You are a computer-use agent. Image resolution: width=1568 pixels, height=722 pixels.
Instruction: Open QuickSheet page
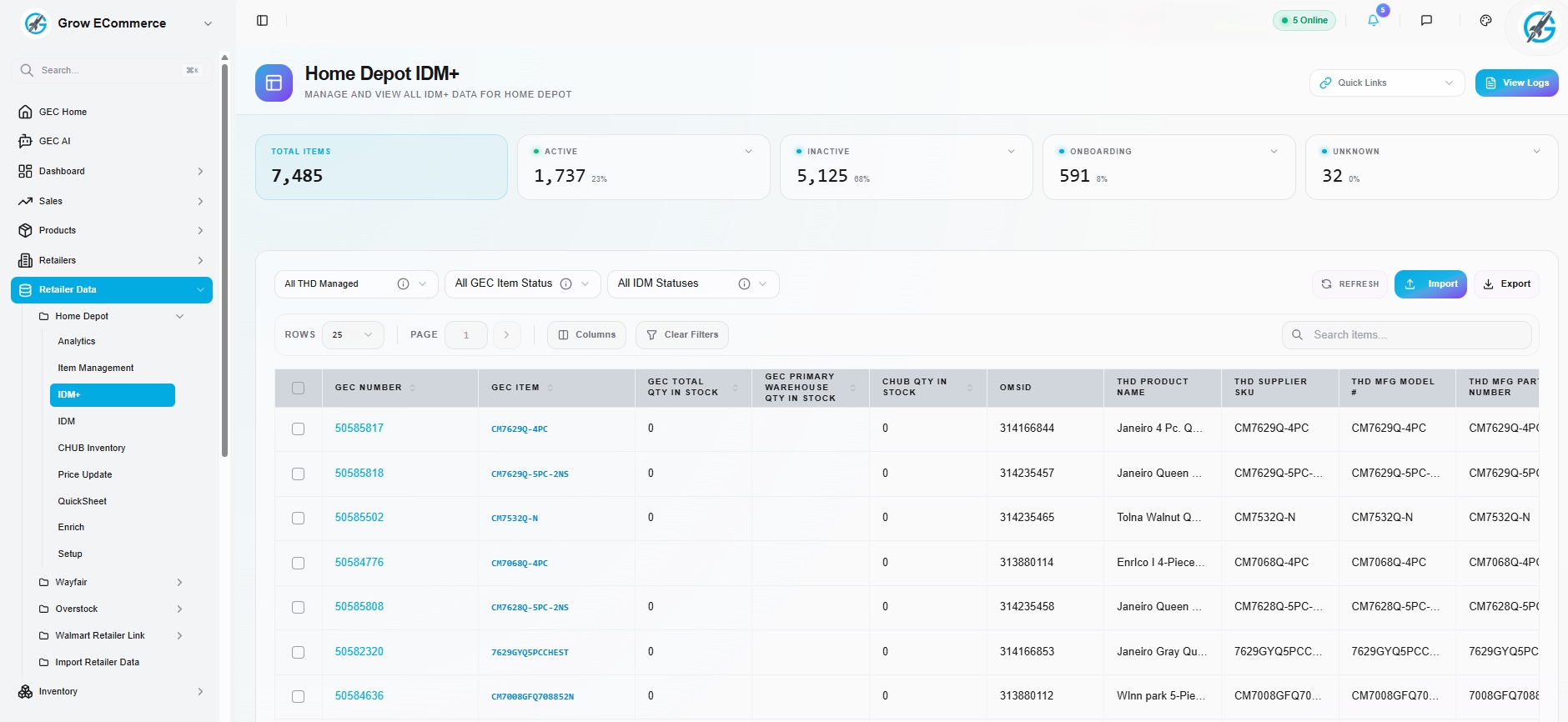tap(83, 501)
